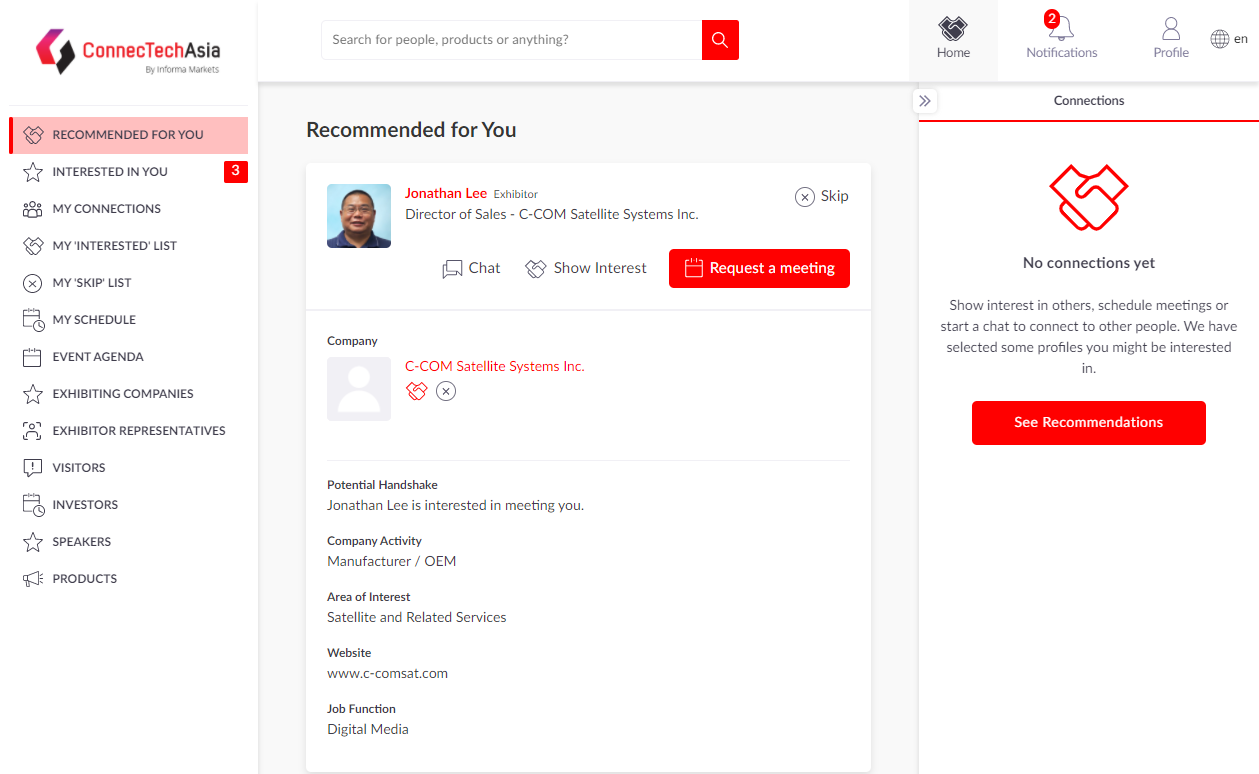This screenshot has height=774, width=1259.
Task: Click Jonathan Lee's profile photo
Action: [359, 216]
